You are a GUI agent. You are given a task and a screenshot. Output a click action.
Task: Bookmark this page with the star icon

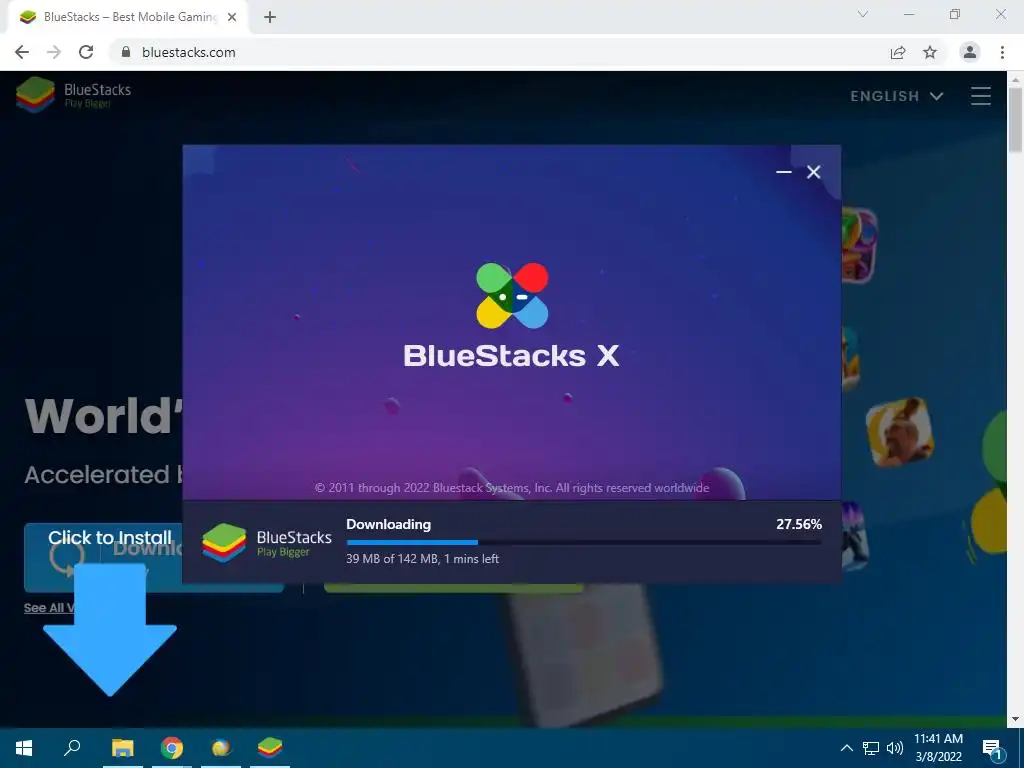pos(930,52)
